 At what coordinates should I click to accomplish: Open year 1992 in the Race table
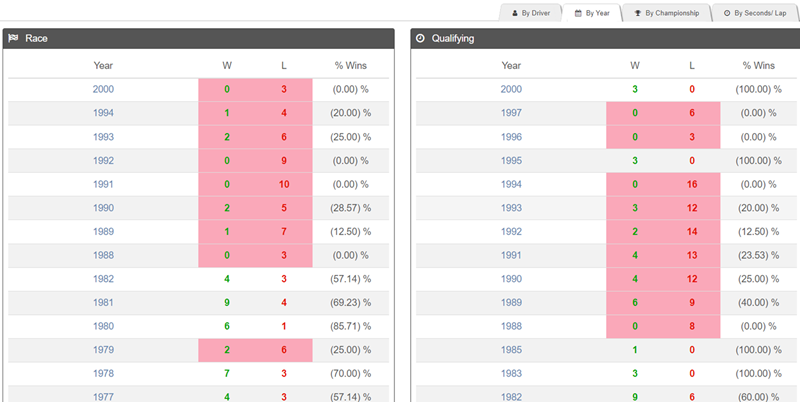(103, 161)
